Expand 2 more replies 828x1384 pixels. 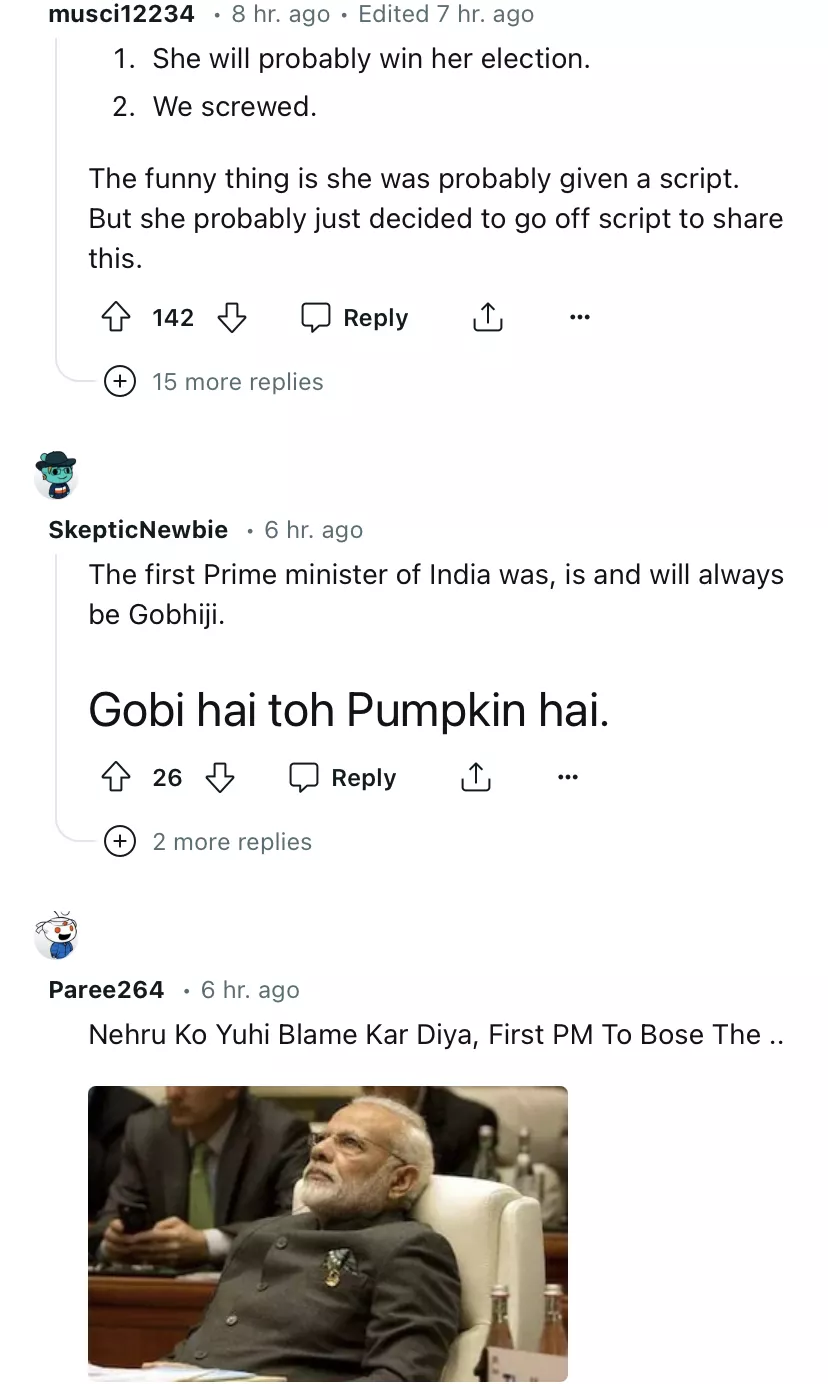(231, 842)
